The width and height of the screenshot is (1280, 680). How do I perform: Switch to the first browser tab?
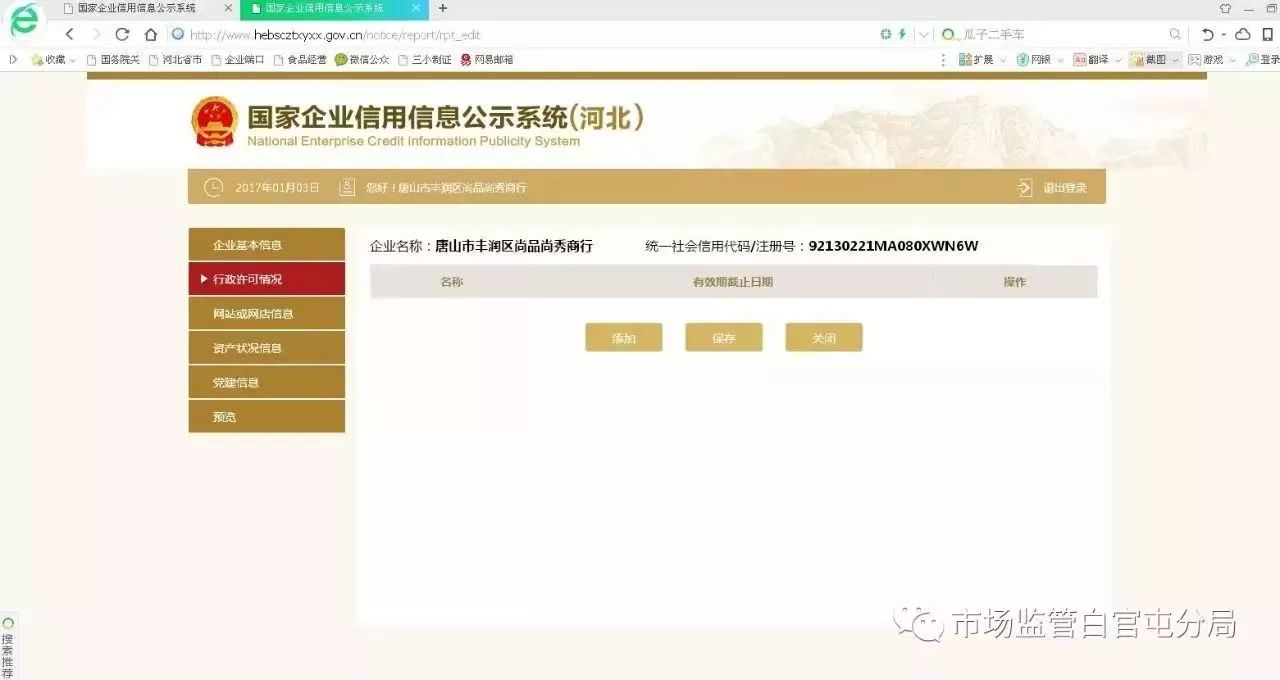point(137,8)
